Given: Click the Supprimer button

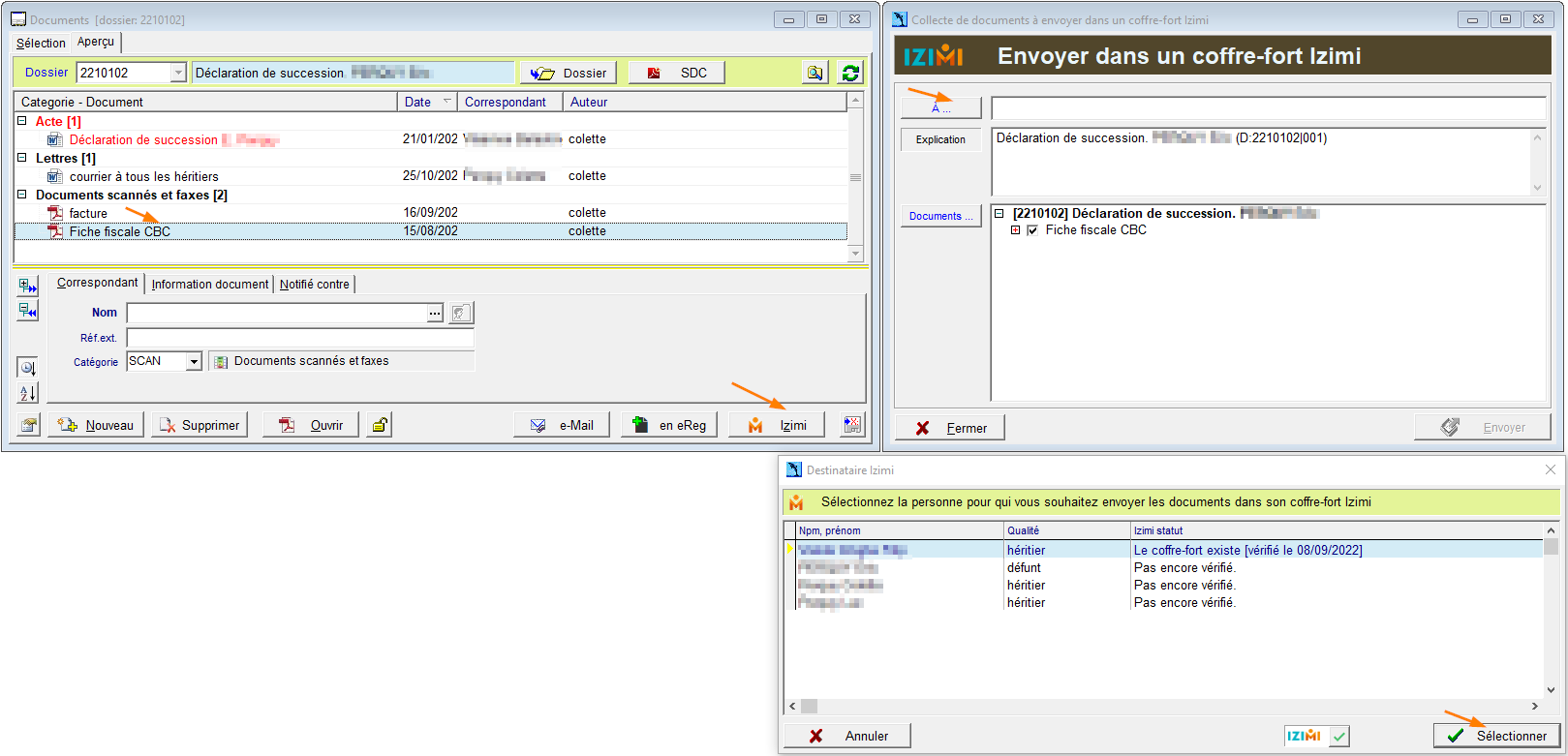Looking at the screenshot, I should 200,425.
